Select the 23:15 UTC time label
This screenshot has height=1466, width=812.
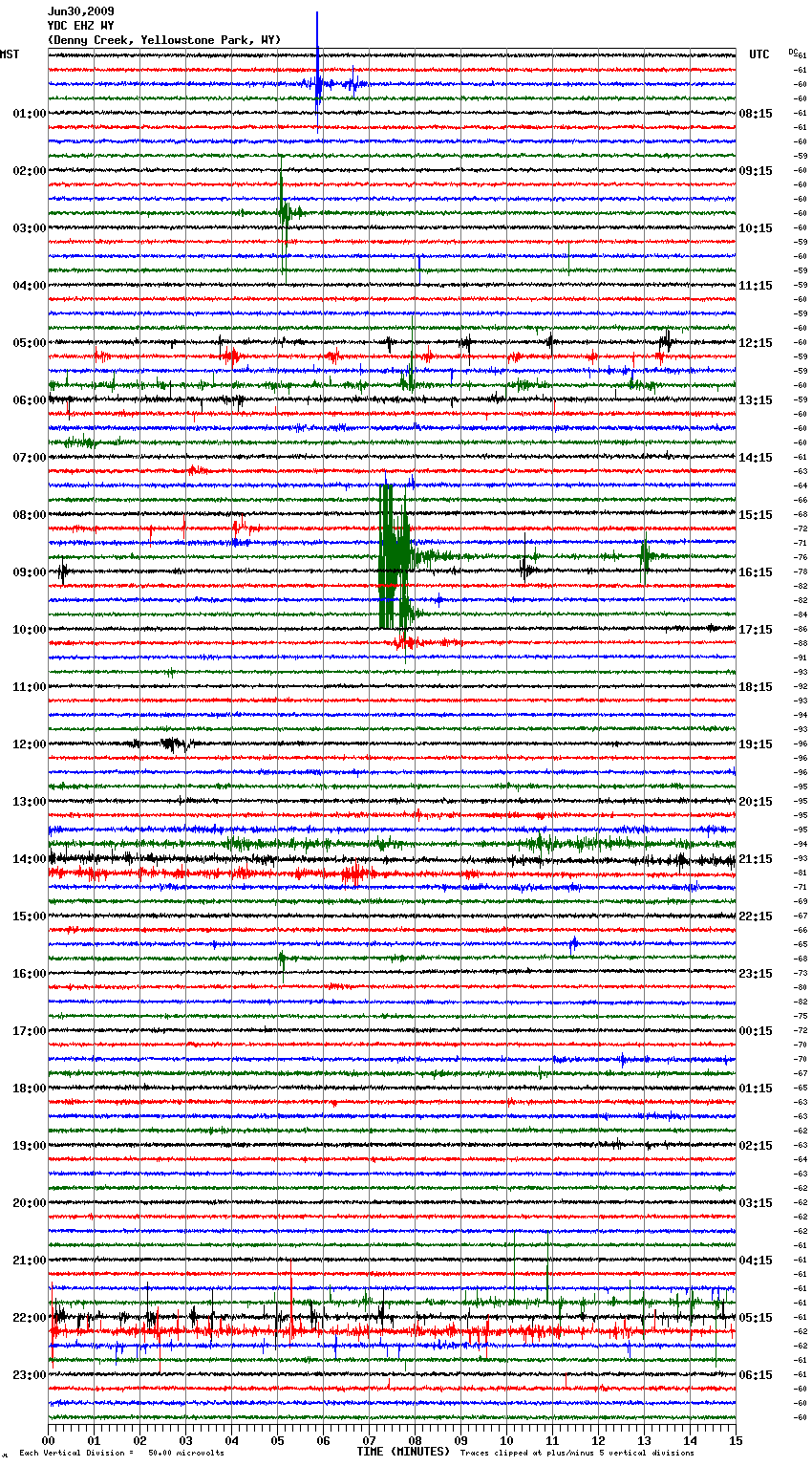(756, 974)
